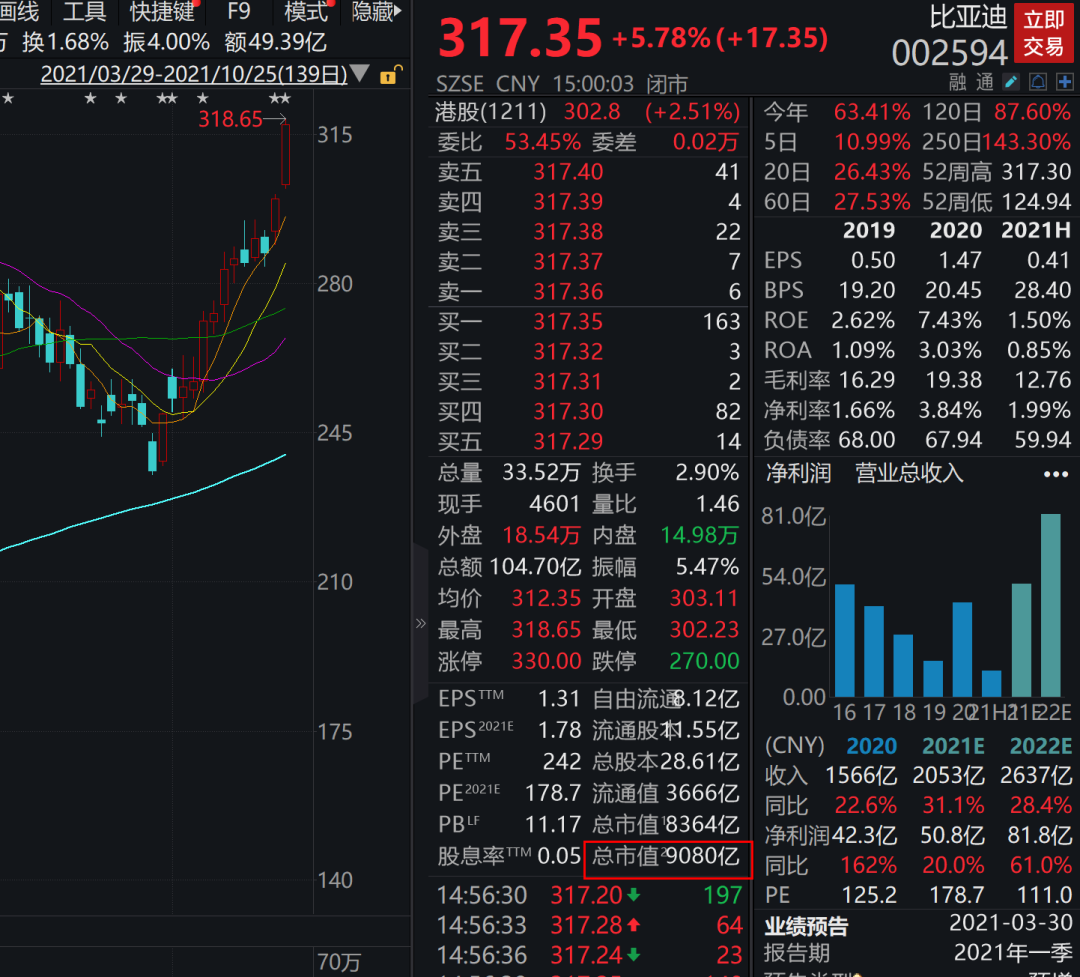This screenshot has width=1080, height=977.
Task: Click the 涨停 price 330.00
Action: (546, 661)
